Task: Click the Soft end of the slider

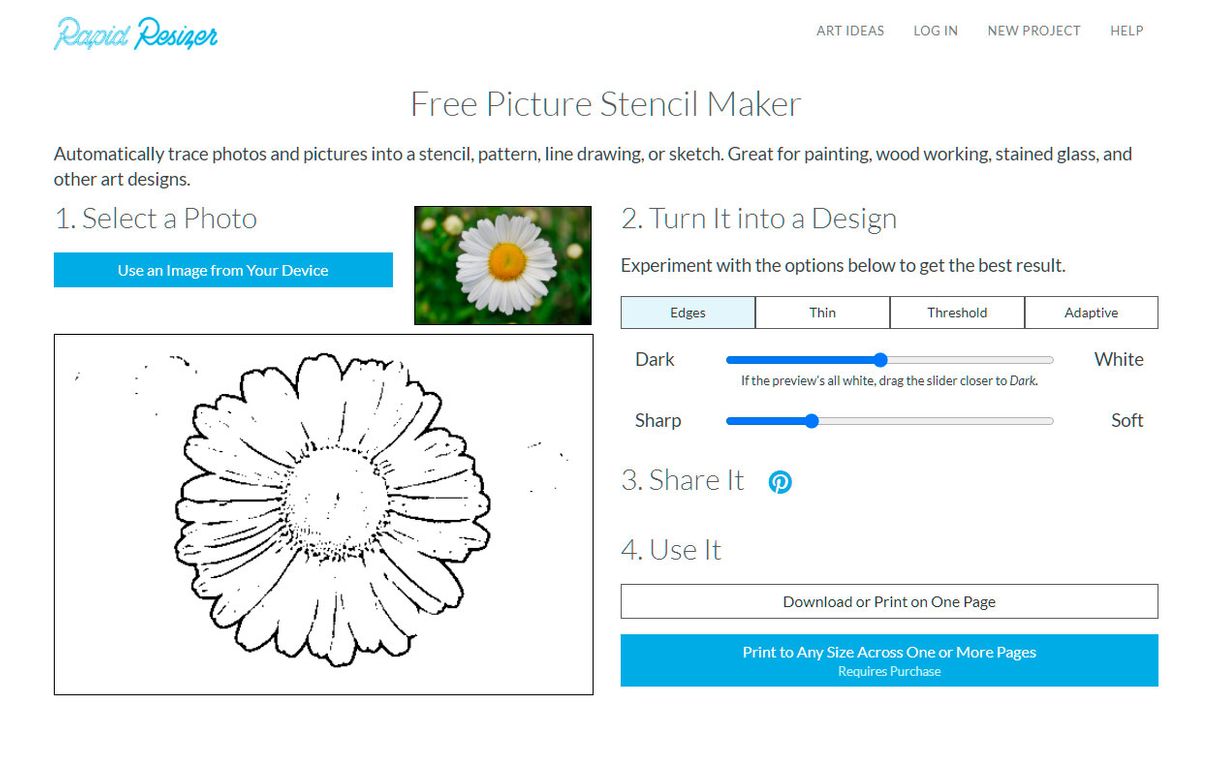Action: tap(1128, 420)
